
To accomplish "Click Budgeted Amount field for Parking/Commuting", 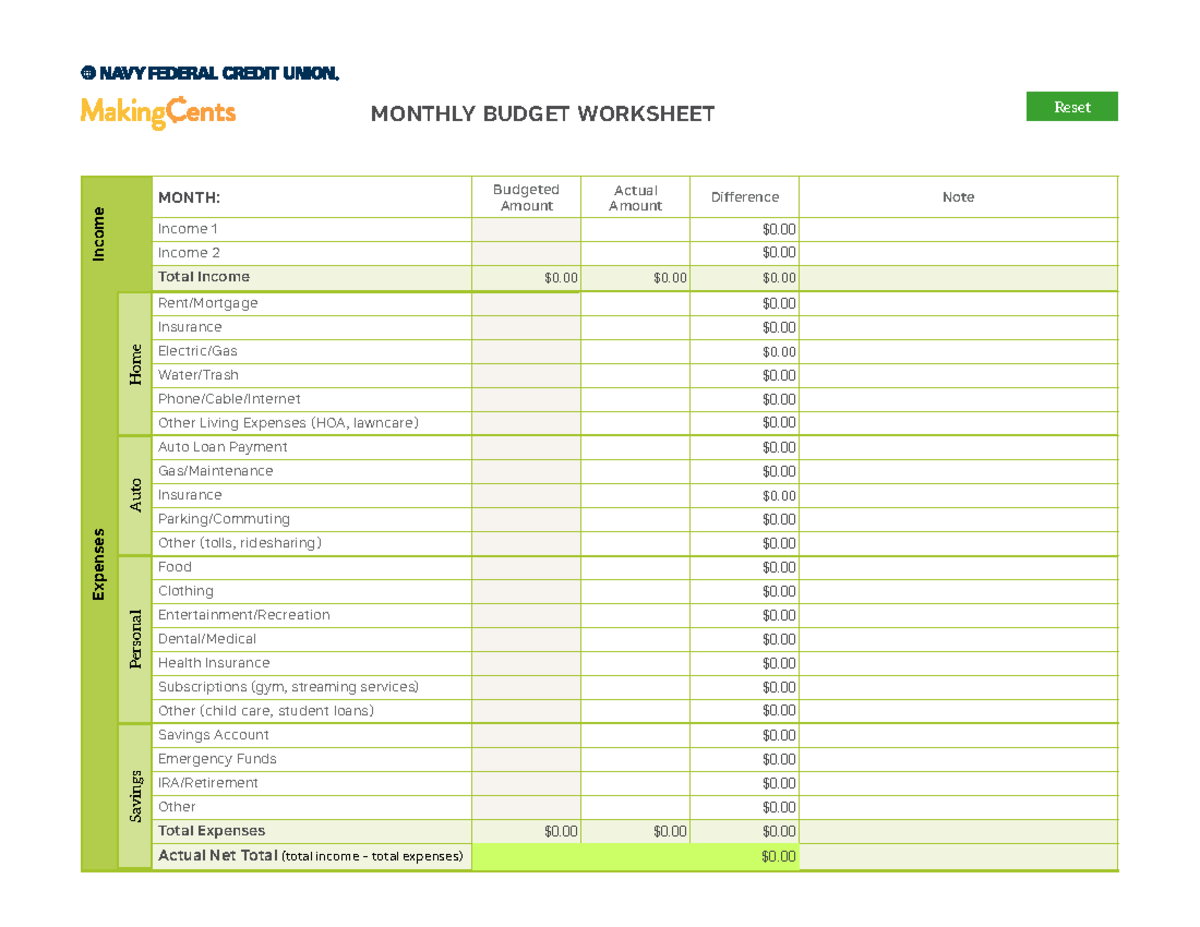I will point(526,519).
